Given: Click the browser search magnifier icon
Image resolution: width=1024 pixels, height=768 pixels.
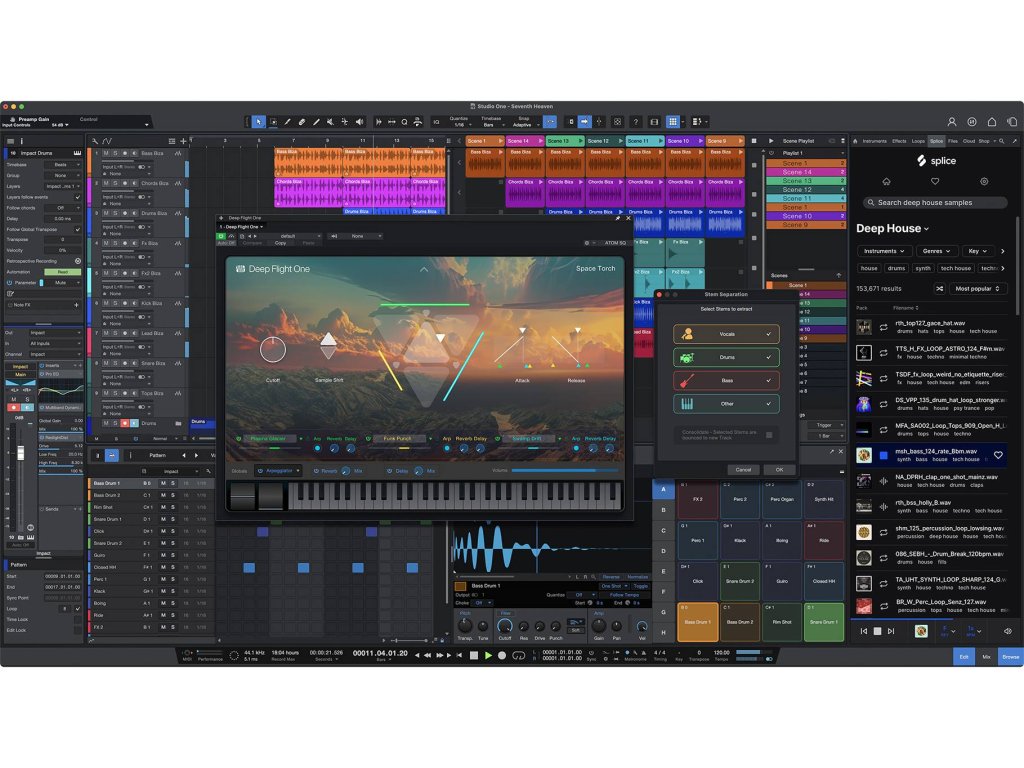Looking at the screenshot, I should [1001, 141].
